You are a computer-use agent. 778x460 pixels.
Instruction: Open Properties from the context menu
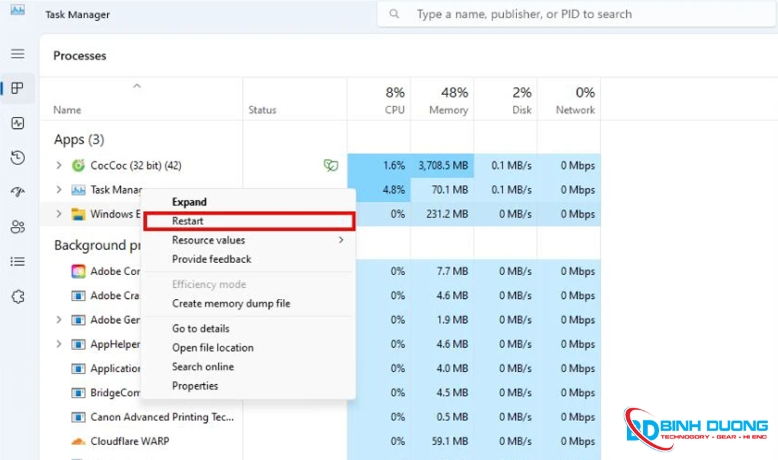[x=249, y=386]
